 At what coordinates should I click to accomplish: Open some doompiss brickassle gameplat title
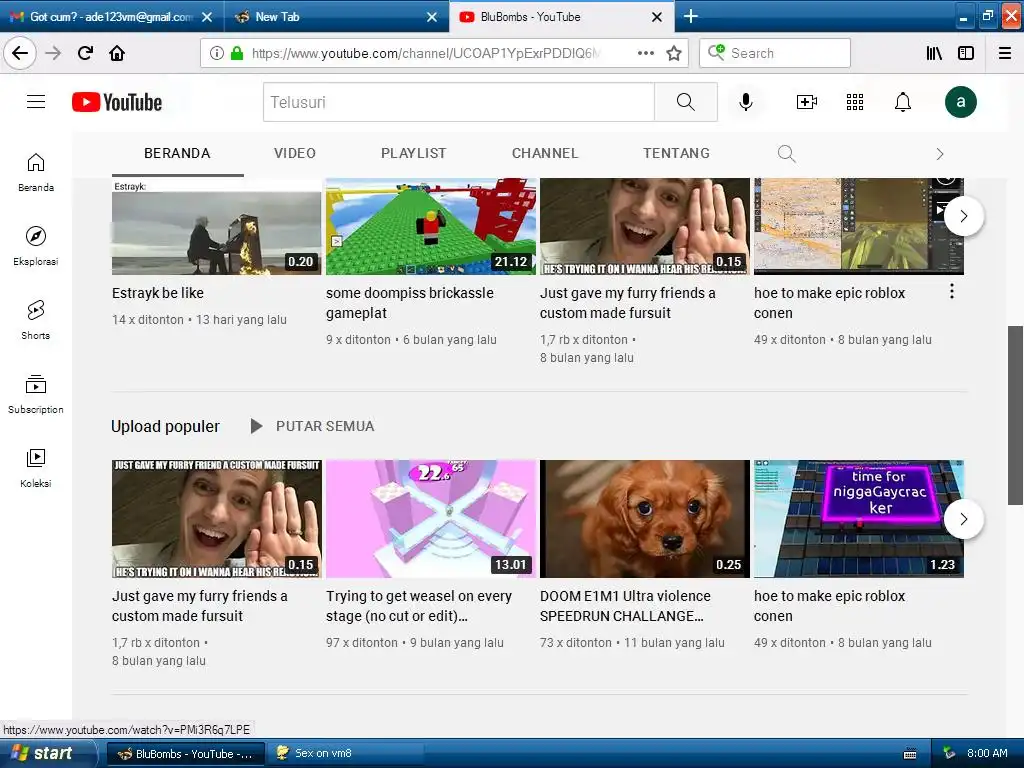[409, 303]
